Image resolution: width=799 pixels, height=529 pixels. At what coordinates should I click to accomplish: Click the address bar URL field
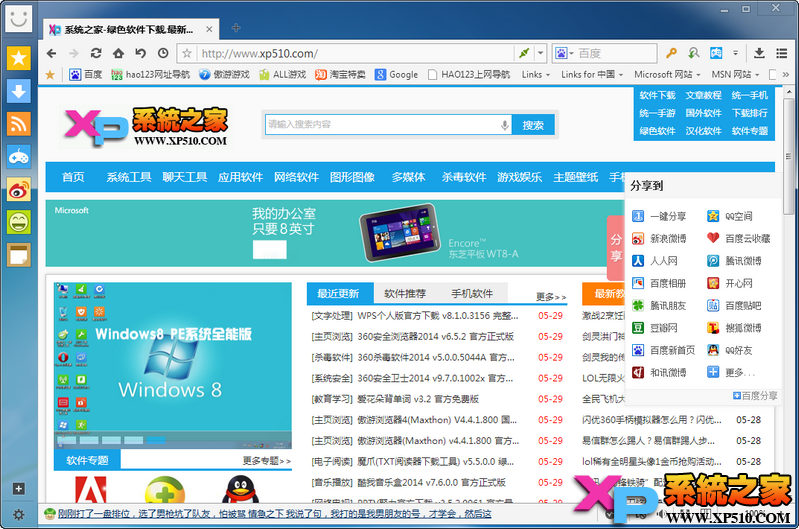pyautogui.click(x=355, y=53)
